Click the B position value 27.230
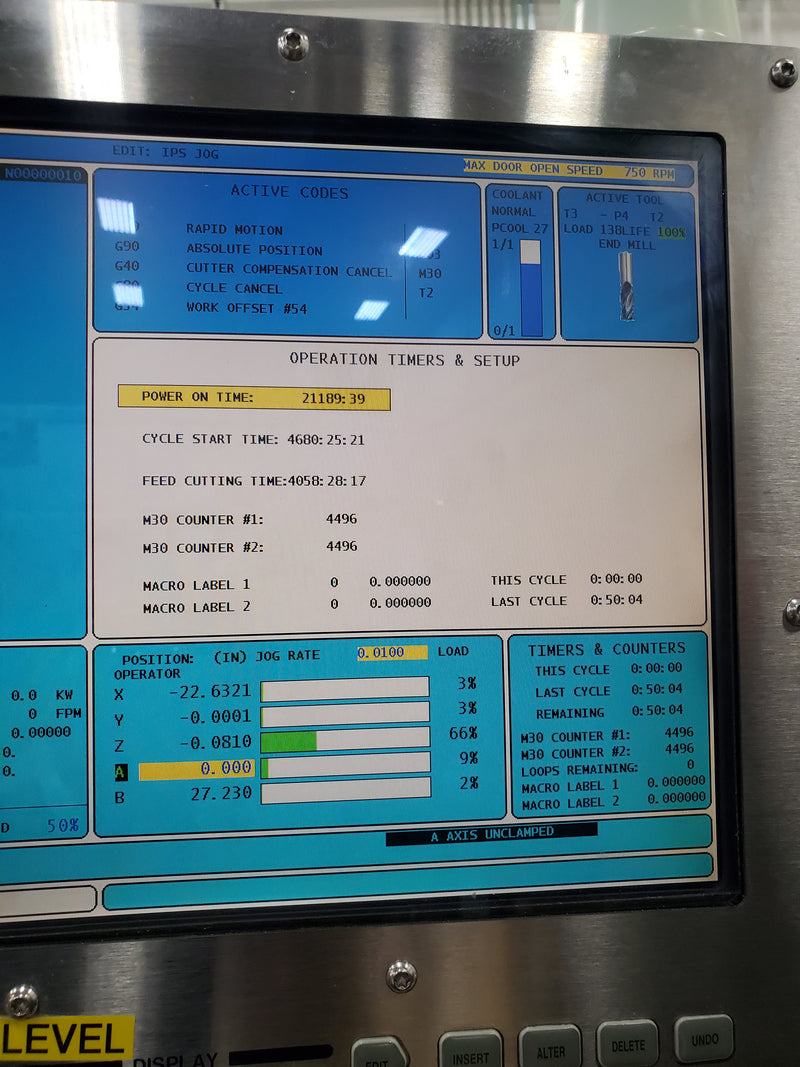Screen dimensions: 800x1067 pyautogui.click(x=221, y=793)
